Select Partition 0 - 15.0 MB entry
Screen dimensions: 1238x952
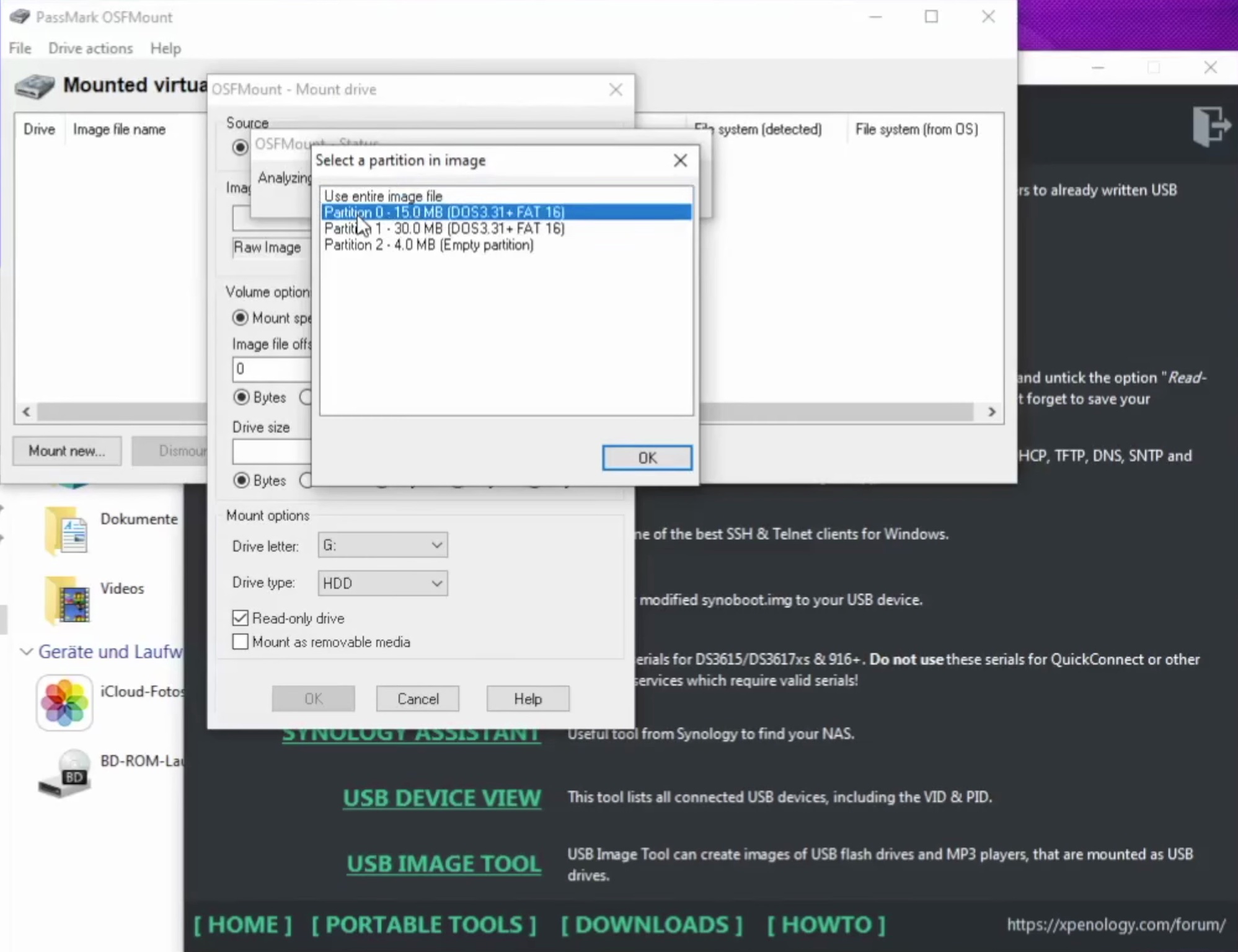point(506,212)
